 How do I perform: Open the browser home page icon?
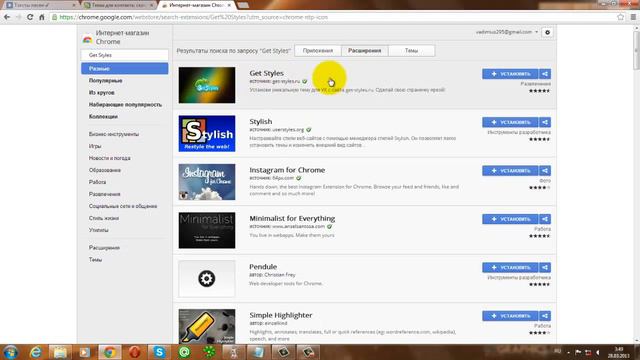[x=42, y=17]
